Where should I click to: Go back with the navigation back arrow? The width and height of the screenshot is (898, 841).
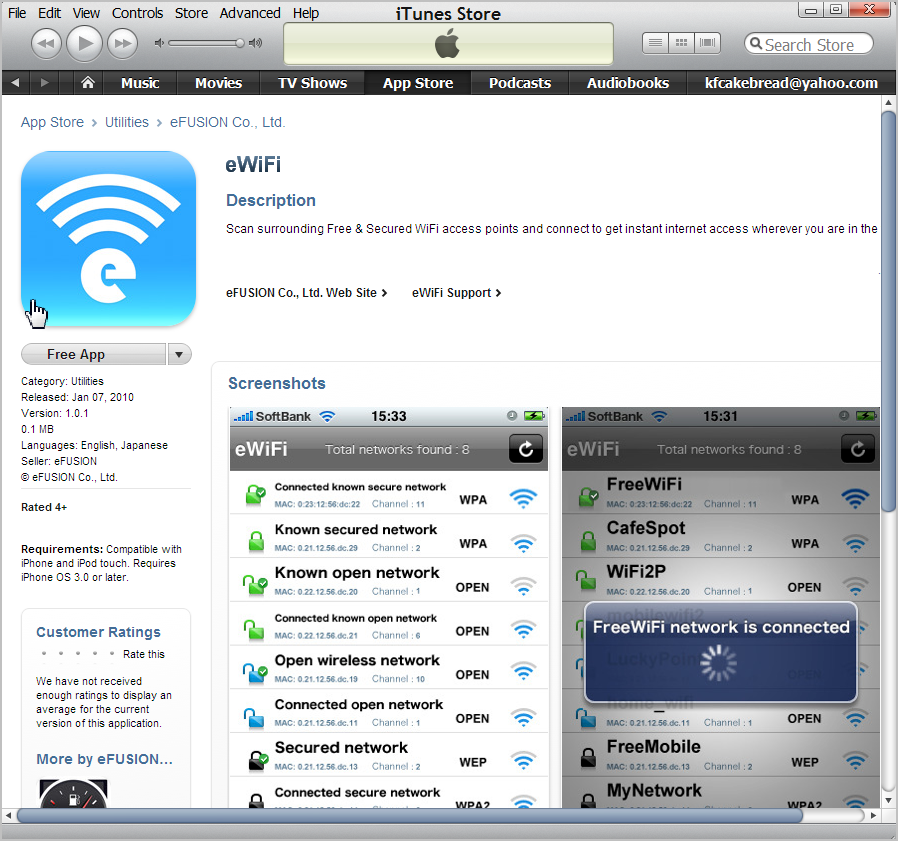(x=15, y=83)
